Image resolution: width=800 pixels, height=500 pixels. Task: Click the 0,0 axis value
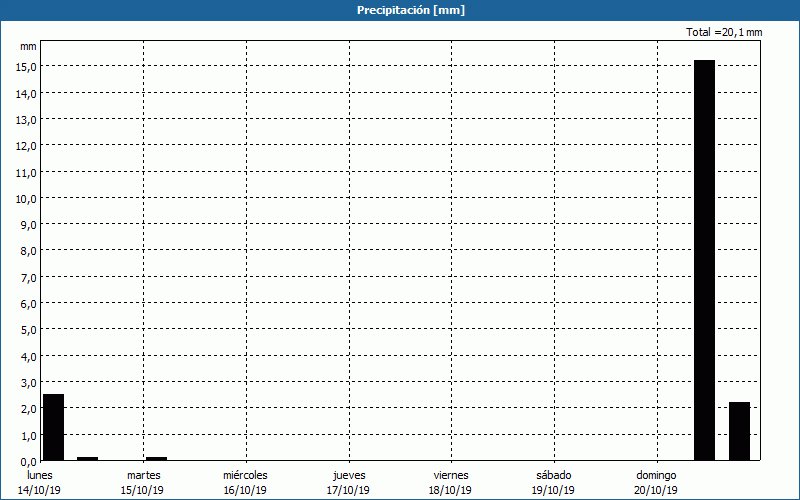point(29,462)
